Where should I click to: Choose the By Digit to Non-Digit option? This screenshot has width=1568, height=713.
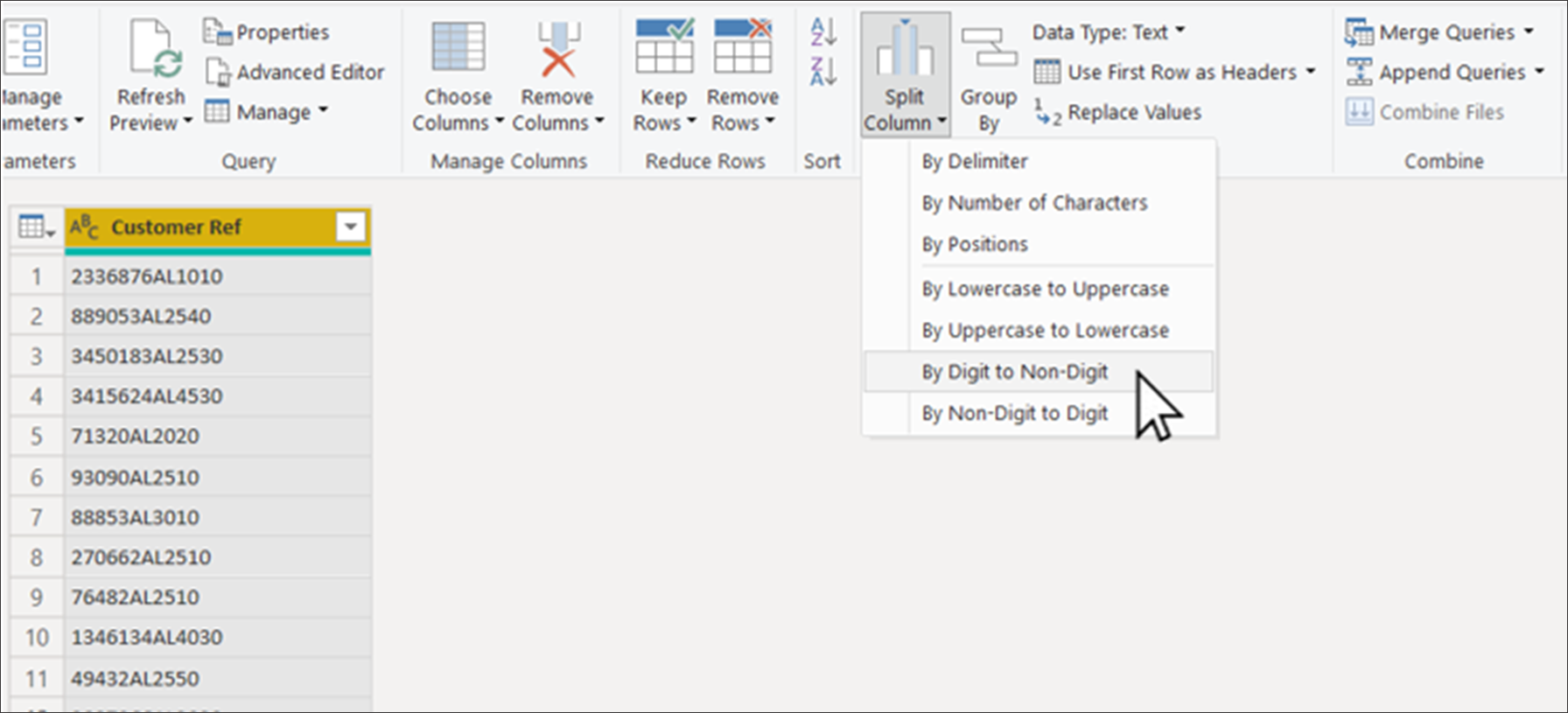click(x=1014, y=373)
